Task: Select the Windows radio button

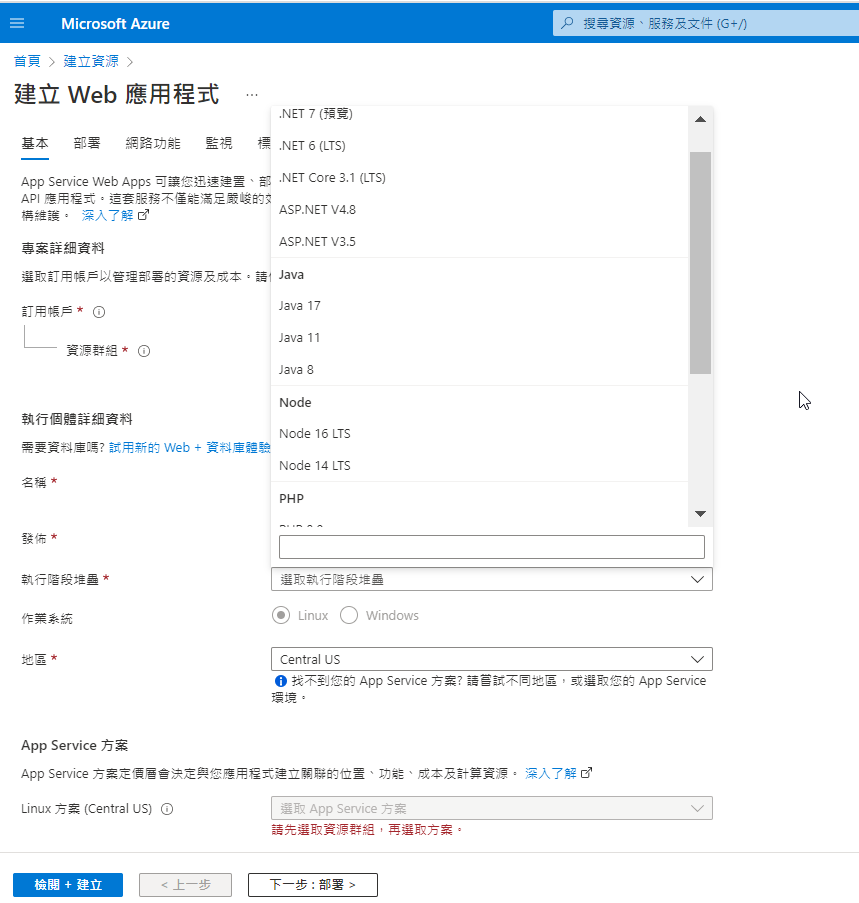Action: 349,616
